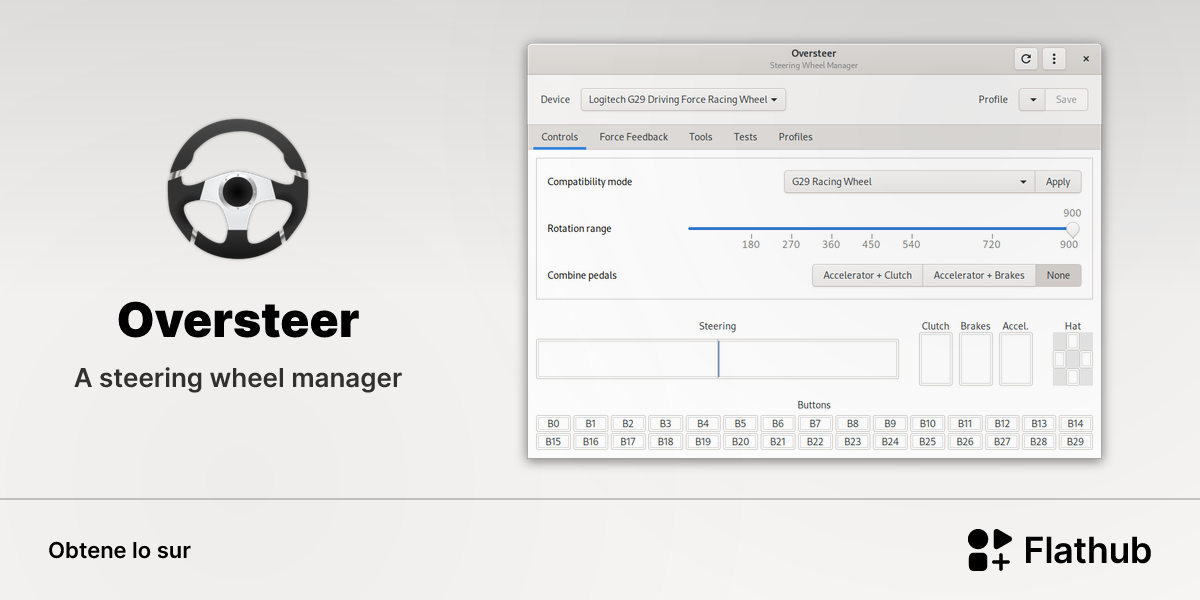Click button indicator B0
The image size is (1200, 600).
pyautogui.click(x=553, y=424)
